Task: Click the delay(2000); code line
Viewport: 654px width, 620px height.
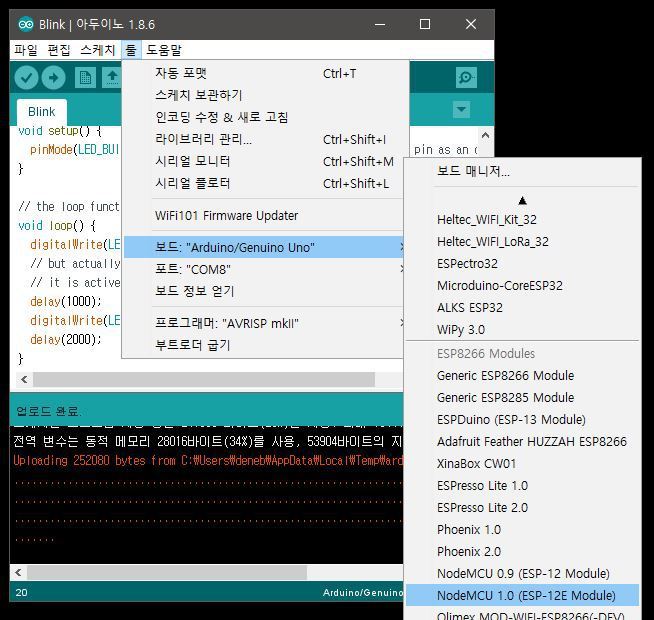Action: [65, 339]
